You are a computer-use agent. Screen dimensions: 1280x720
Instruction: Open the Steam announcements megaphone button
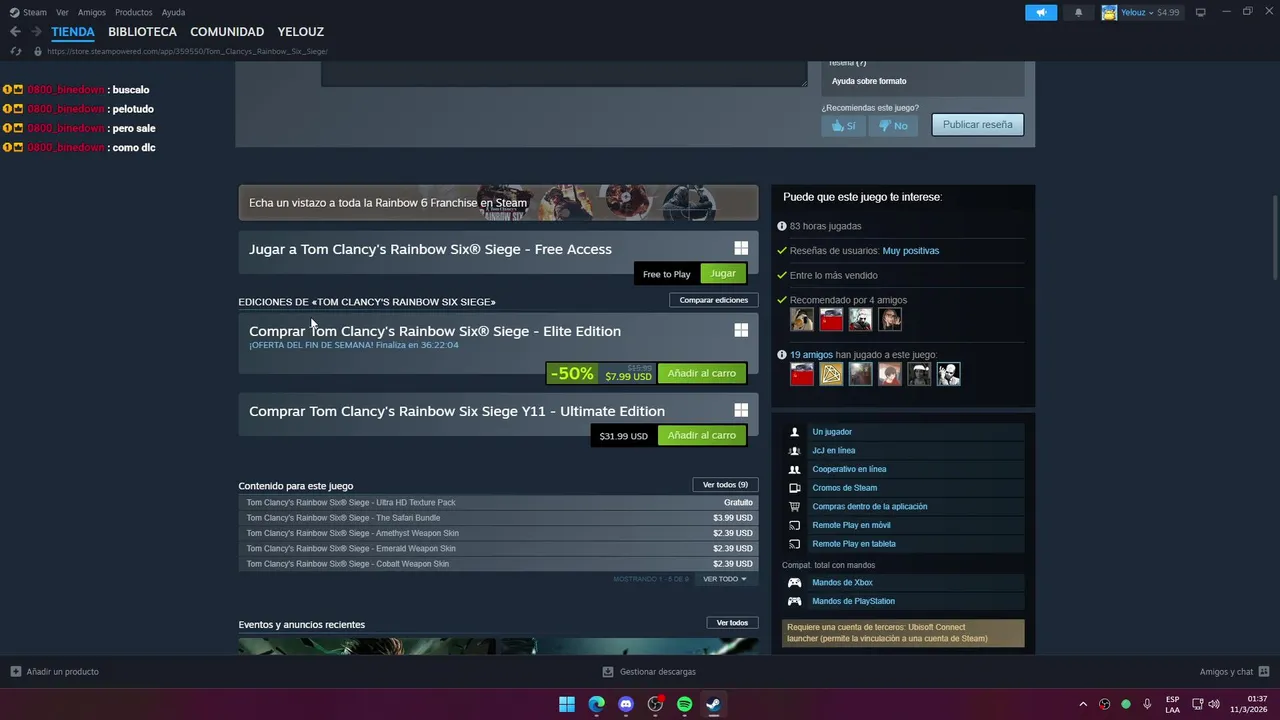[x=1041, y=12]
